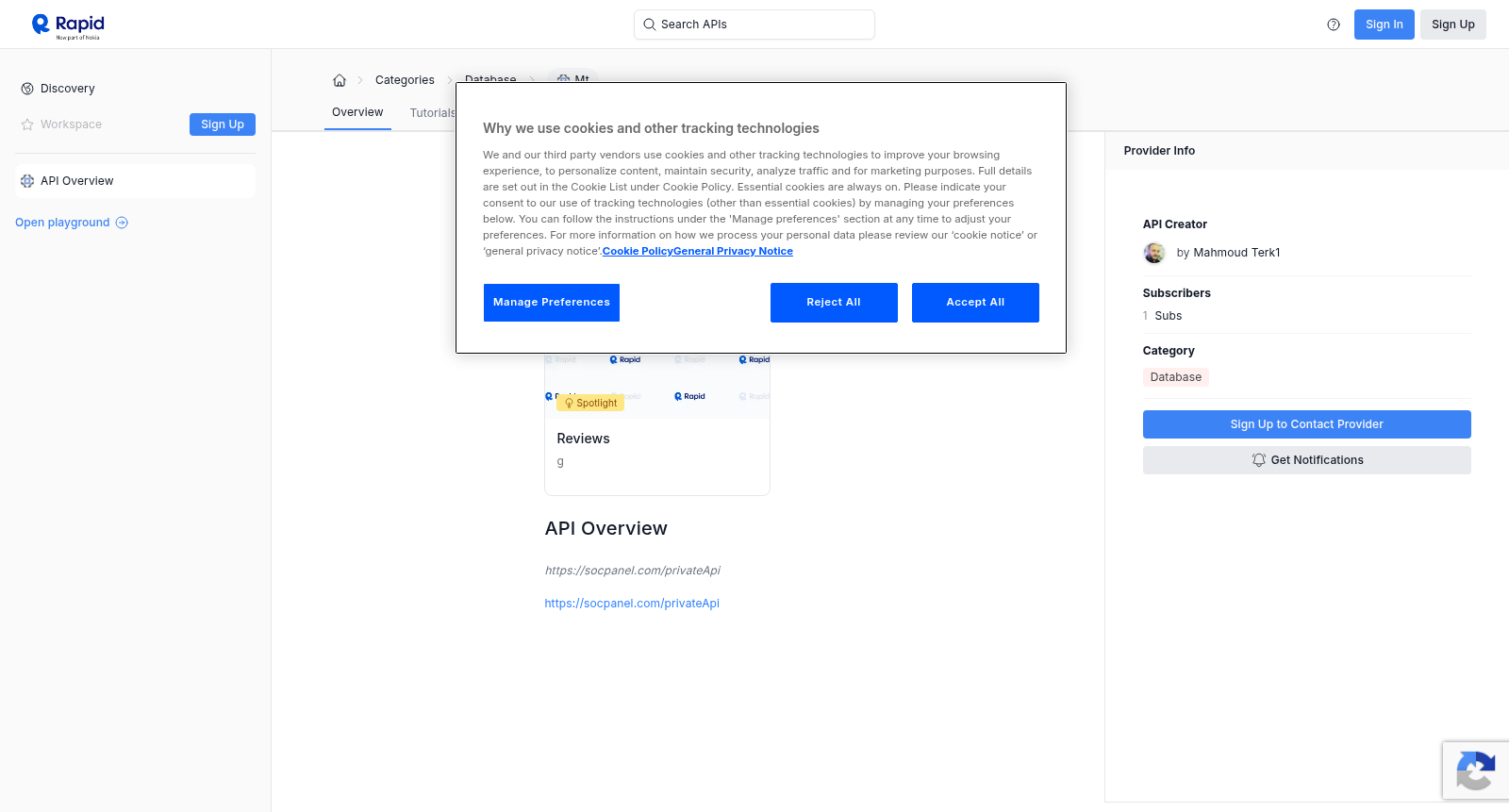Switch to the Overview tab
This screenshot has height=812, width=1509.
[x=357, y=112]
